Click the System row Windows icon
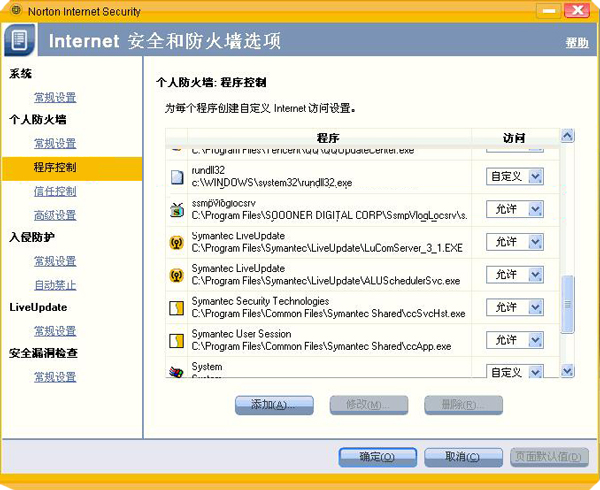Screen dimensions: 600x490 pyautogui.click(x=176, y=371)
